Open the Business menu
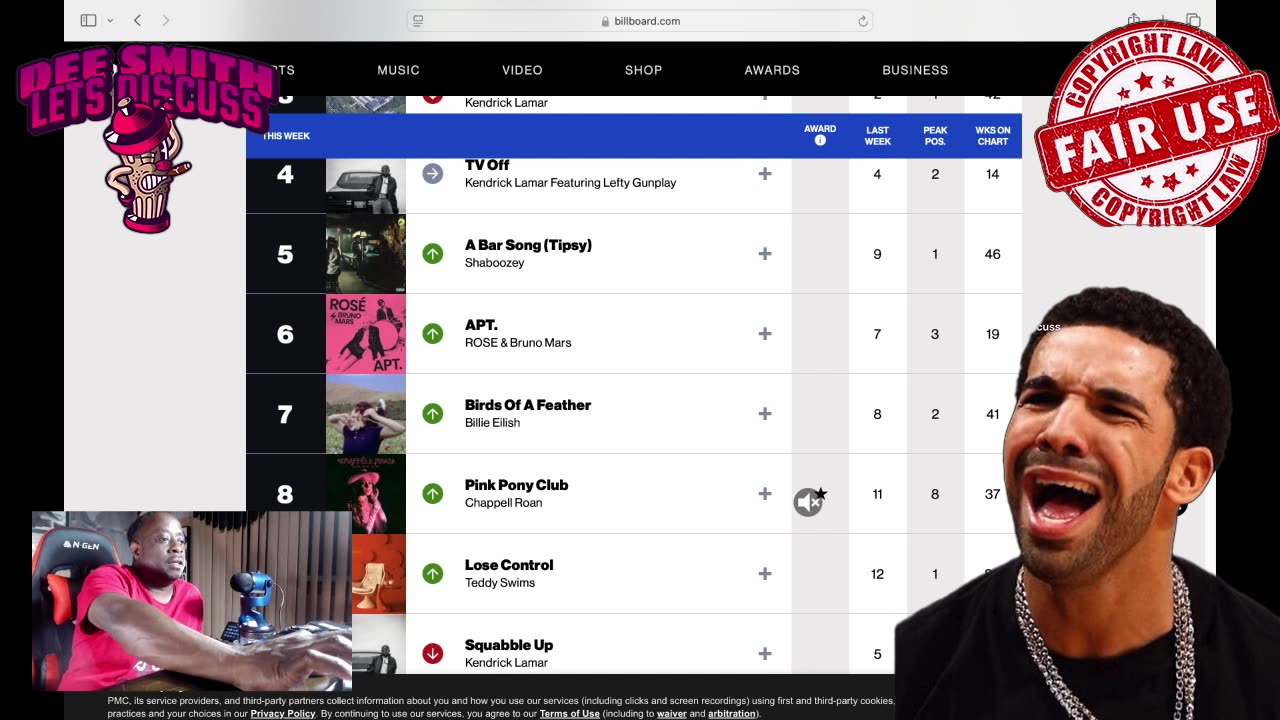 point(915,70)
